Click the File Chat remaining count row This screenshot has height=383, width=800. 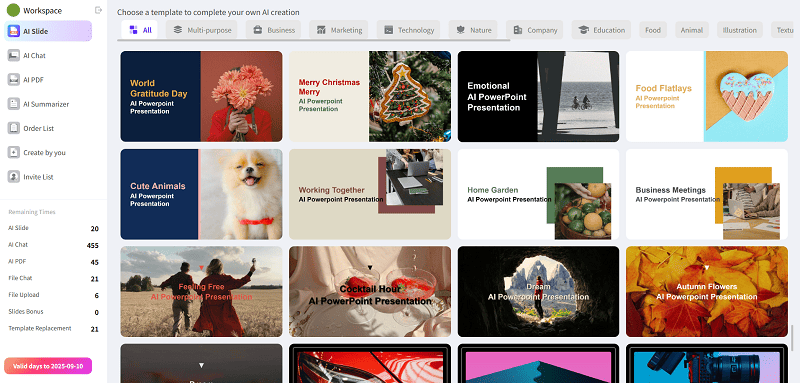(x=54, y=278)
